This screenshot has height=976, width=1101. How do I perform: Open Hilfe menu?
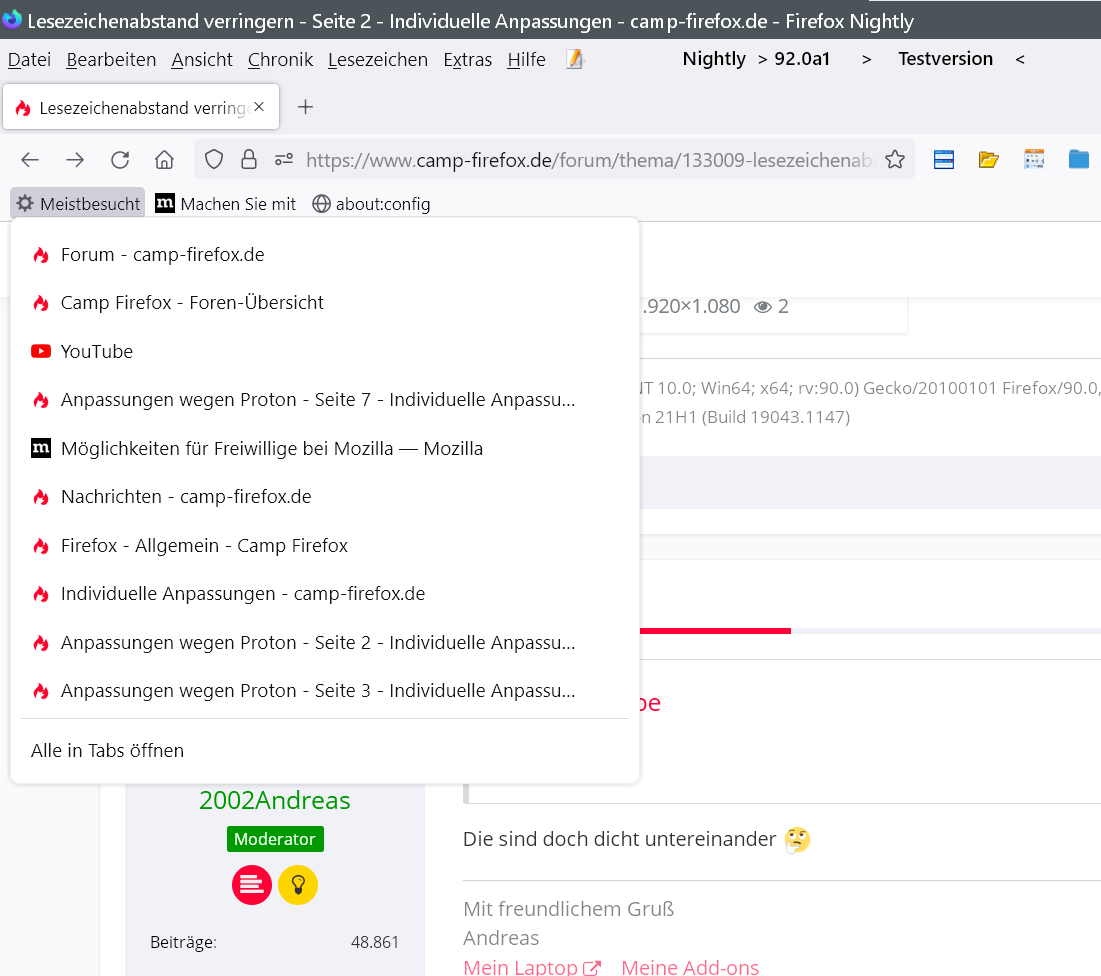coord(527,60)
